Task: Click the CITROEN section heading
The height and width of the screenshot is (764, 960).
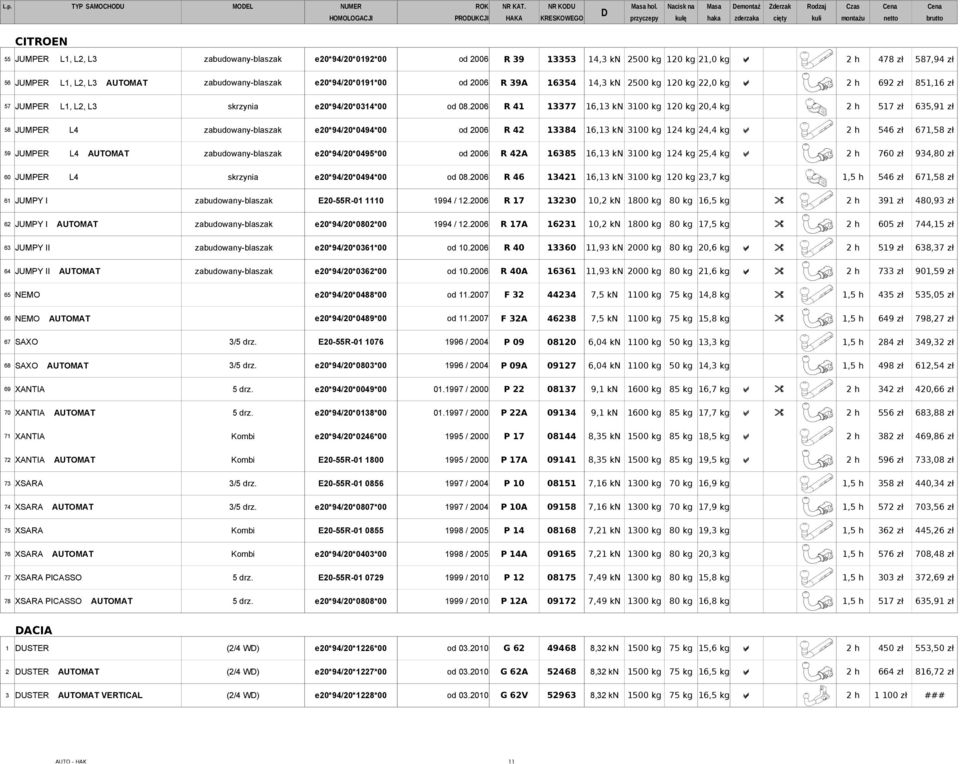Action: [x=41, y=42]
